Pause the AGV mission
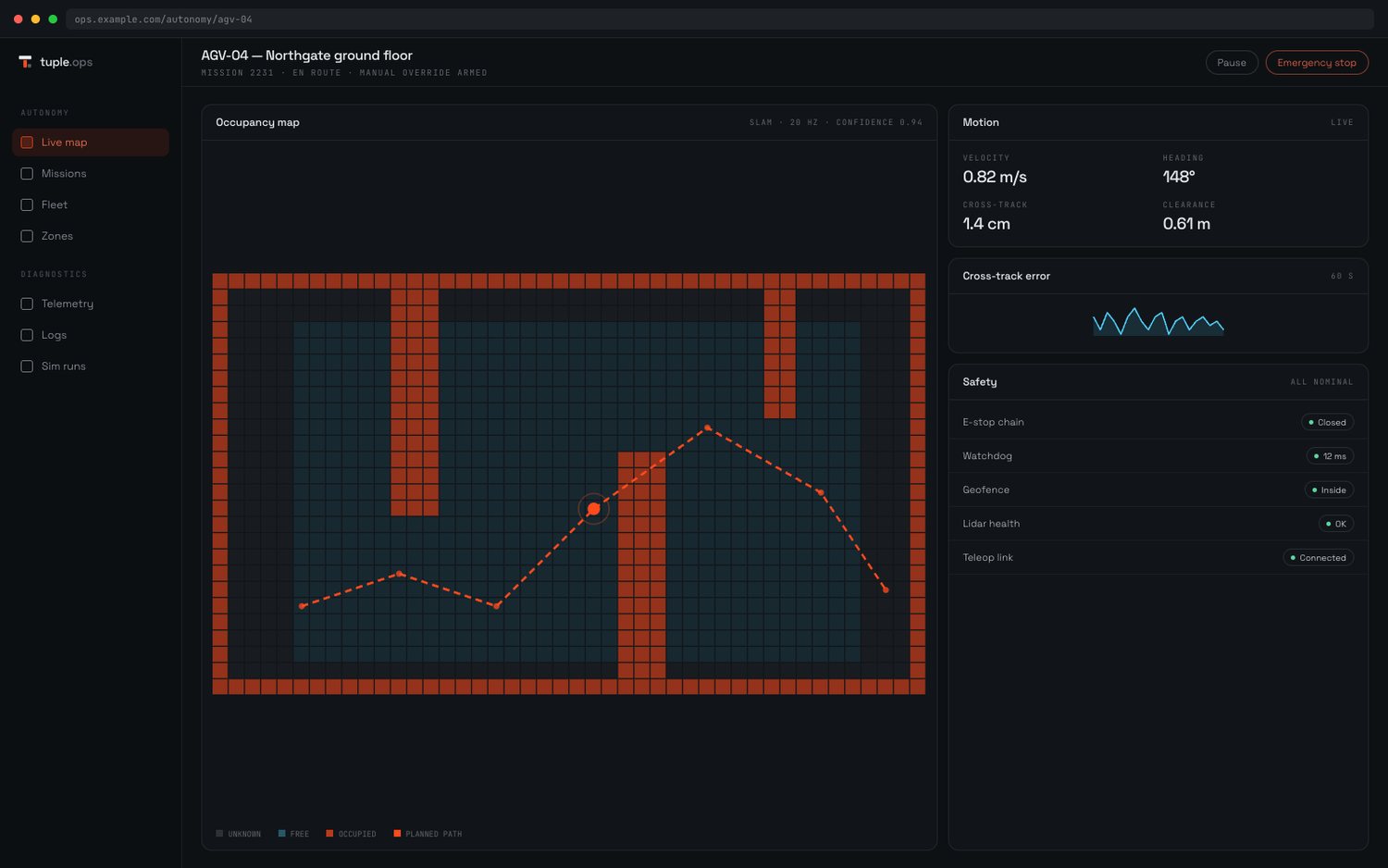 pos(1232,63)
